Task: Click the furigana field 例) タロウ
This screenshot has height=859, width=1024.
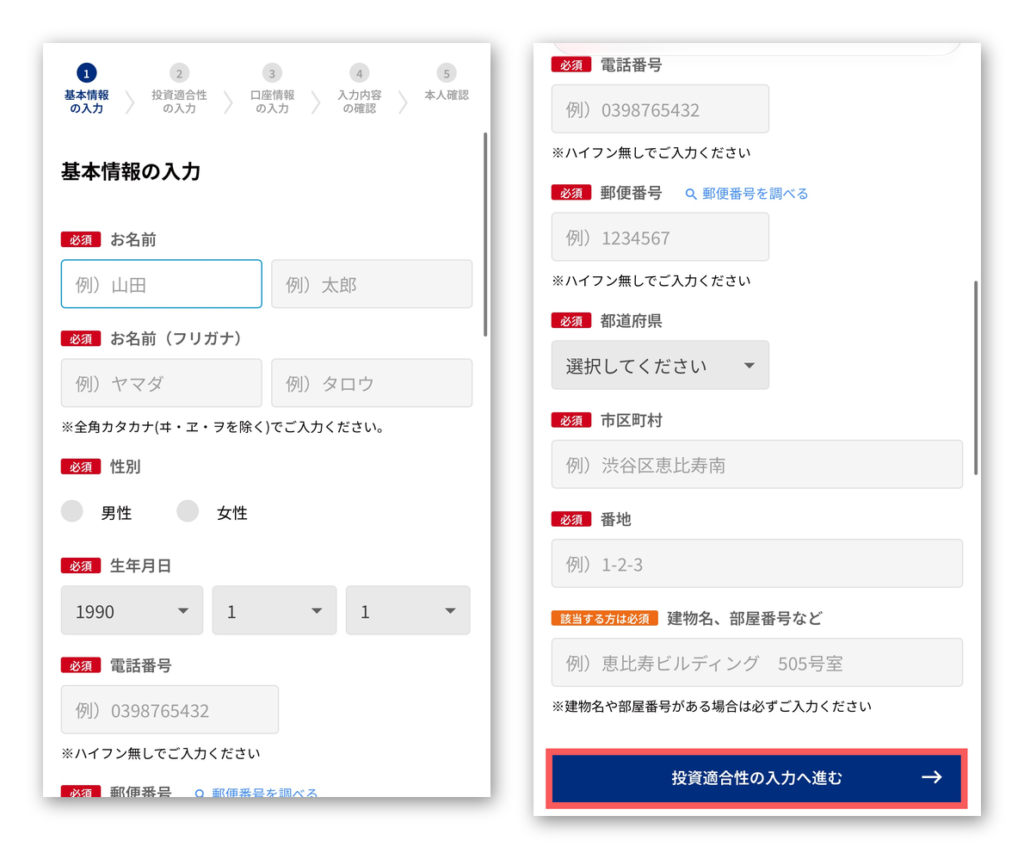Action: [x=372, y=383]
